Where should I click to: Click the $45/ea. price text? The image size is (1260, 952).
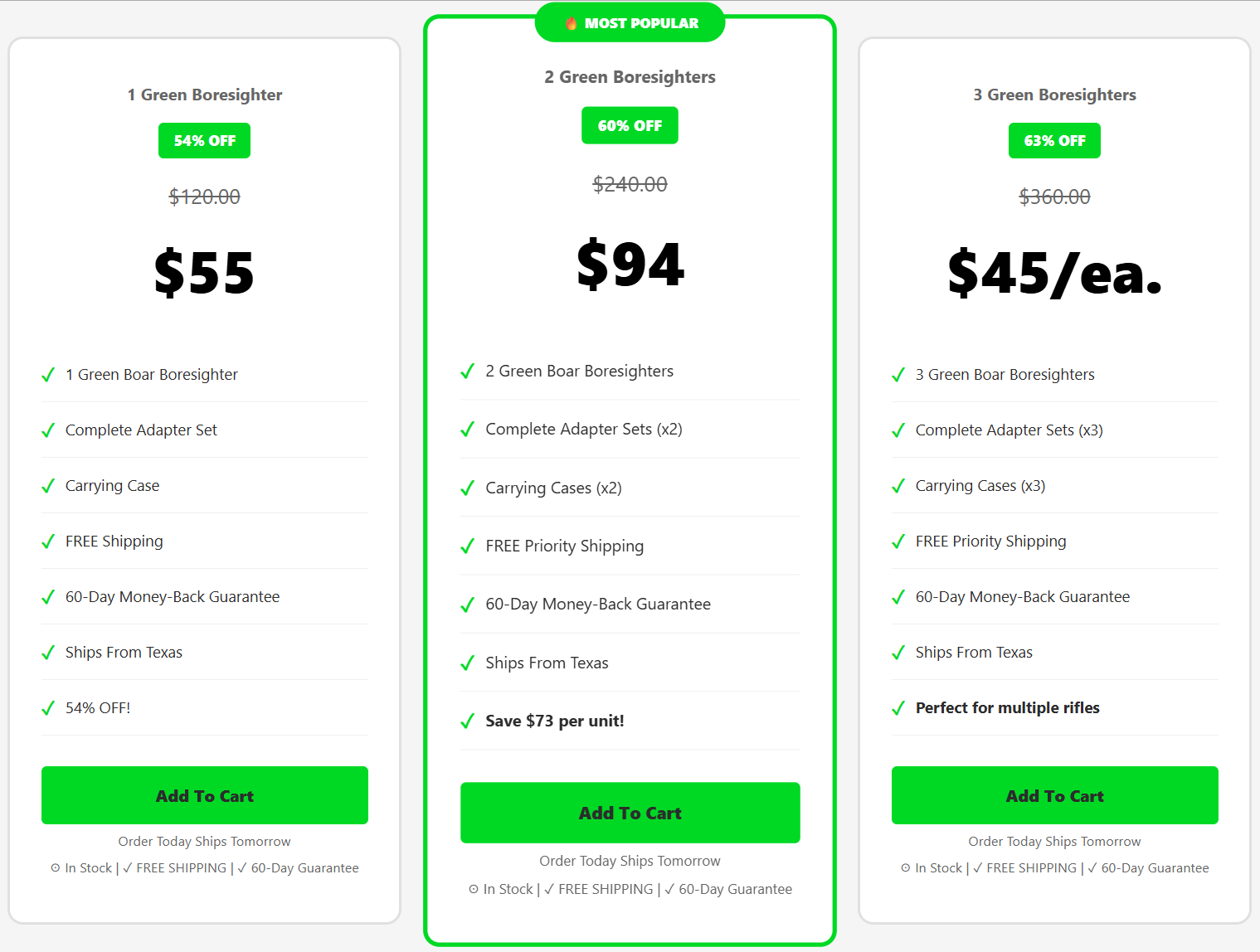pos(1055,273)
